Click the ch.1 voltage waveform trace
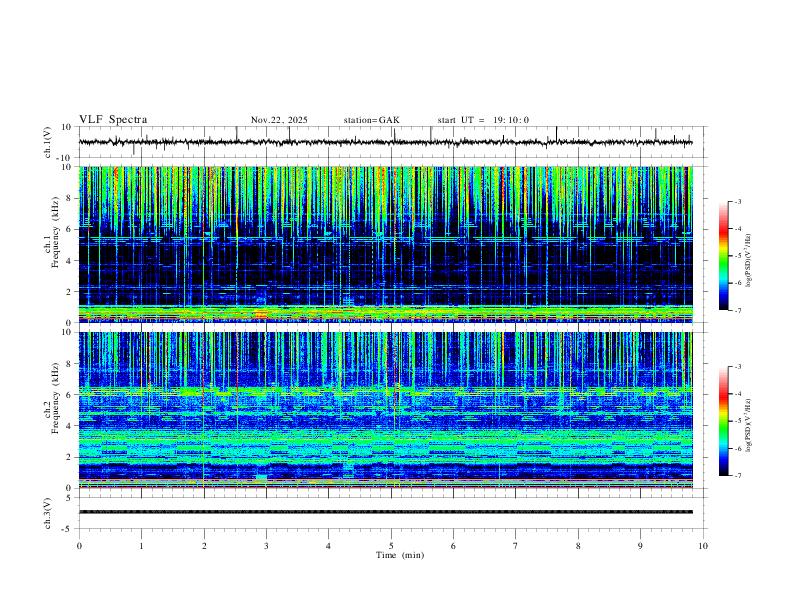The height and width of the screenshot is (612, 792). (x=385, y=142)
